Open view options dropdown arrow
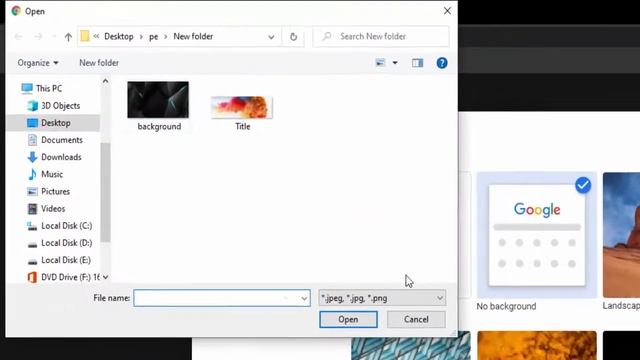Screen dimensions: 640x360 pyautogui.click(x=395, y=63)
